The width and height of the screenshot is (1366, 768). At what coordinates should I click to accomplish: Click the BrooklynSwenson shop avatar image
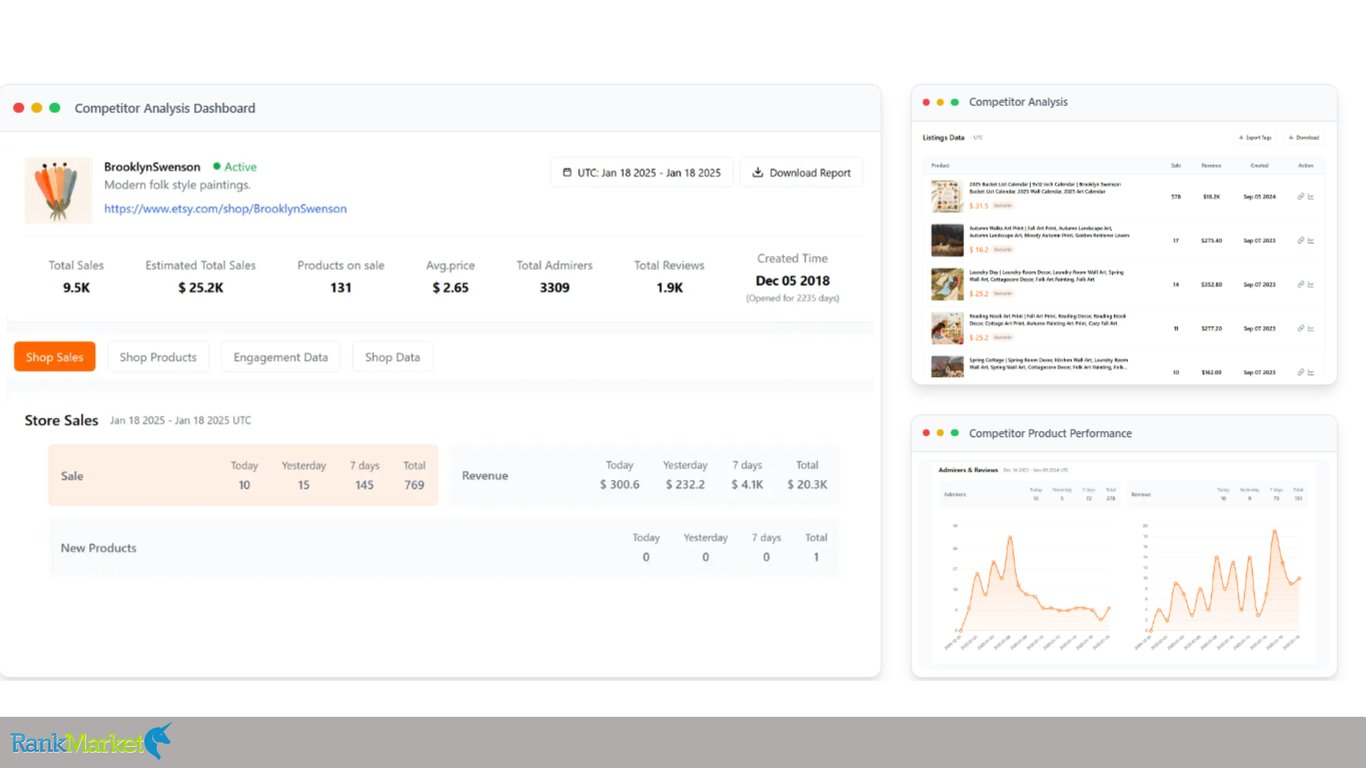(58, 190)
